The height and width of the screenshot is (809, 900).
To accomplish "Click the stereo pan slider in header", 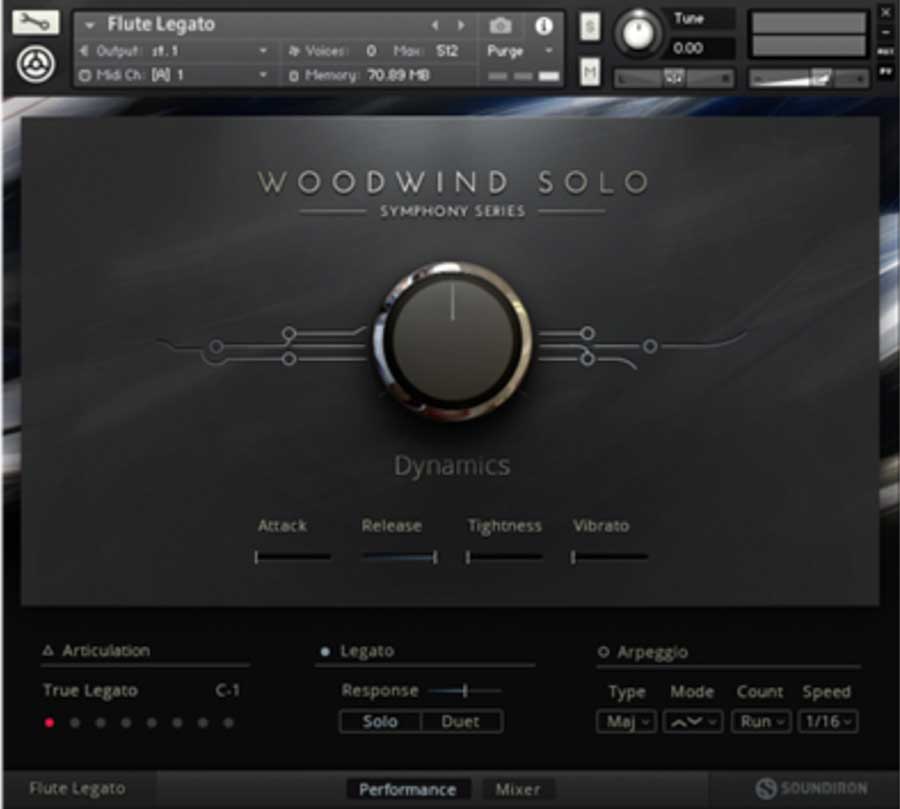I will pyautogui.click(x=674, y=78).
